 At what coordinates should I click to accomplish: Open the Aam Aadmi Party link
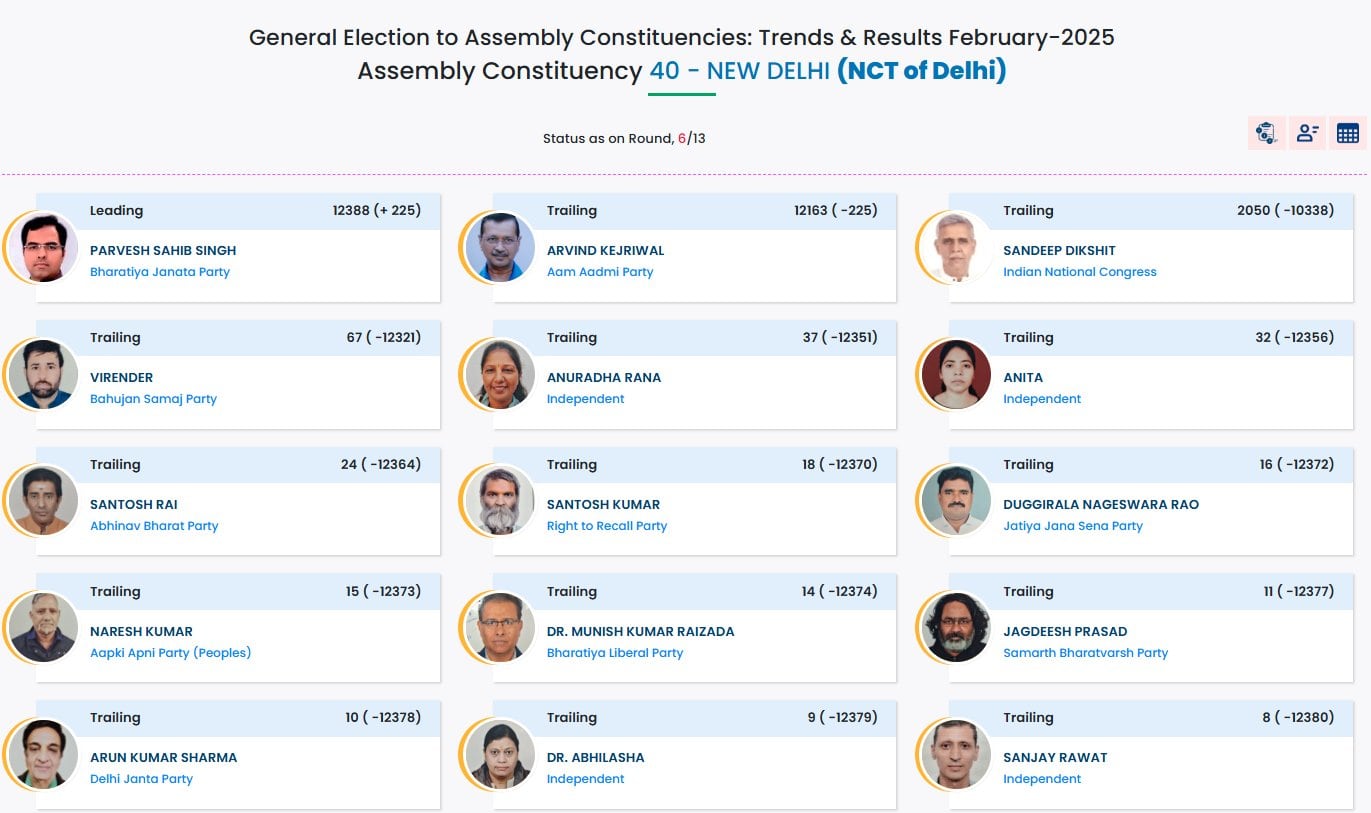point(600,271)
